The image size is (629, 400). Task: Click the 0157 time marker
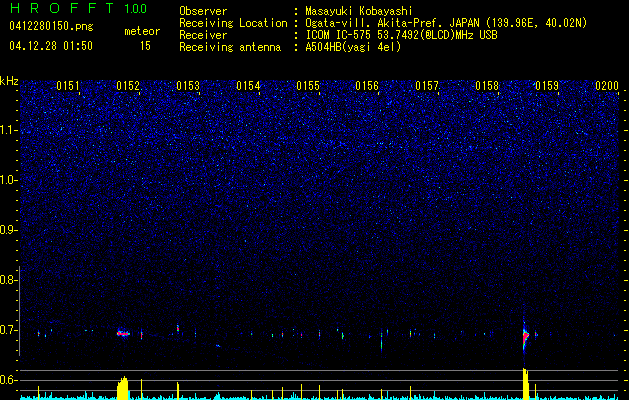[x=427, y=86]
